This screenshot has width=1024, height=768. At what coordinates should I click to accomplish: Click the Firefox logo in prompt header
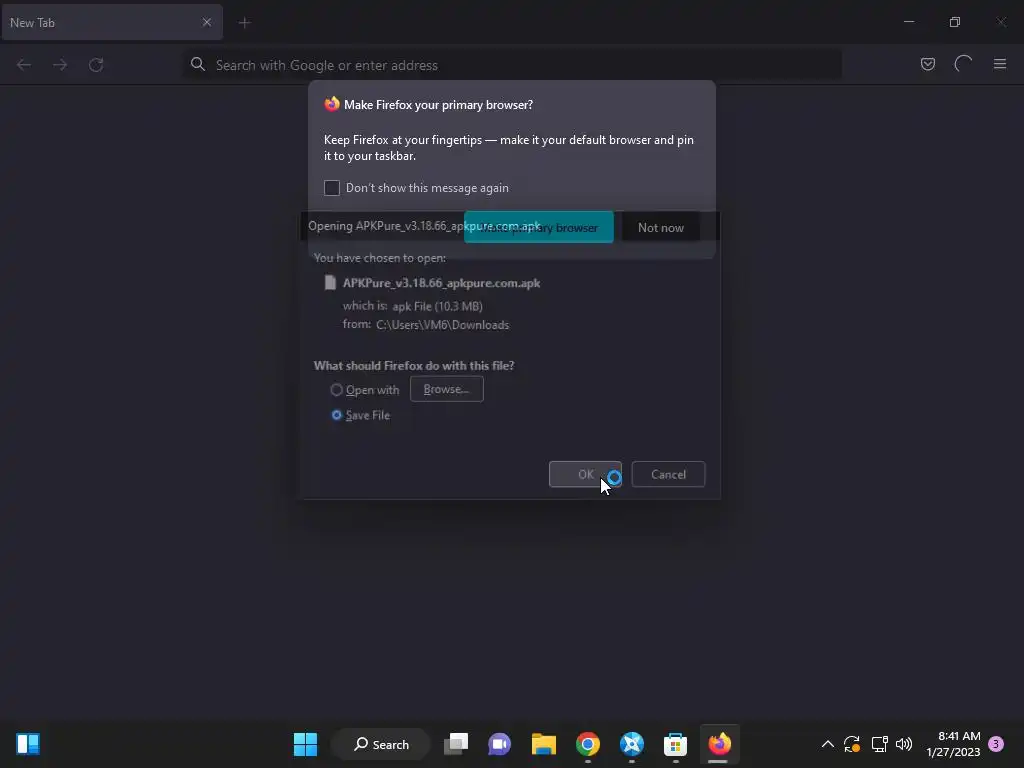332,104
